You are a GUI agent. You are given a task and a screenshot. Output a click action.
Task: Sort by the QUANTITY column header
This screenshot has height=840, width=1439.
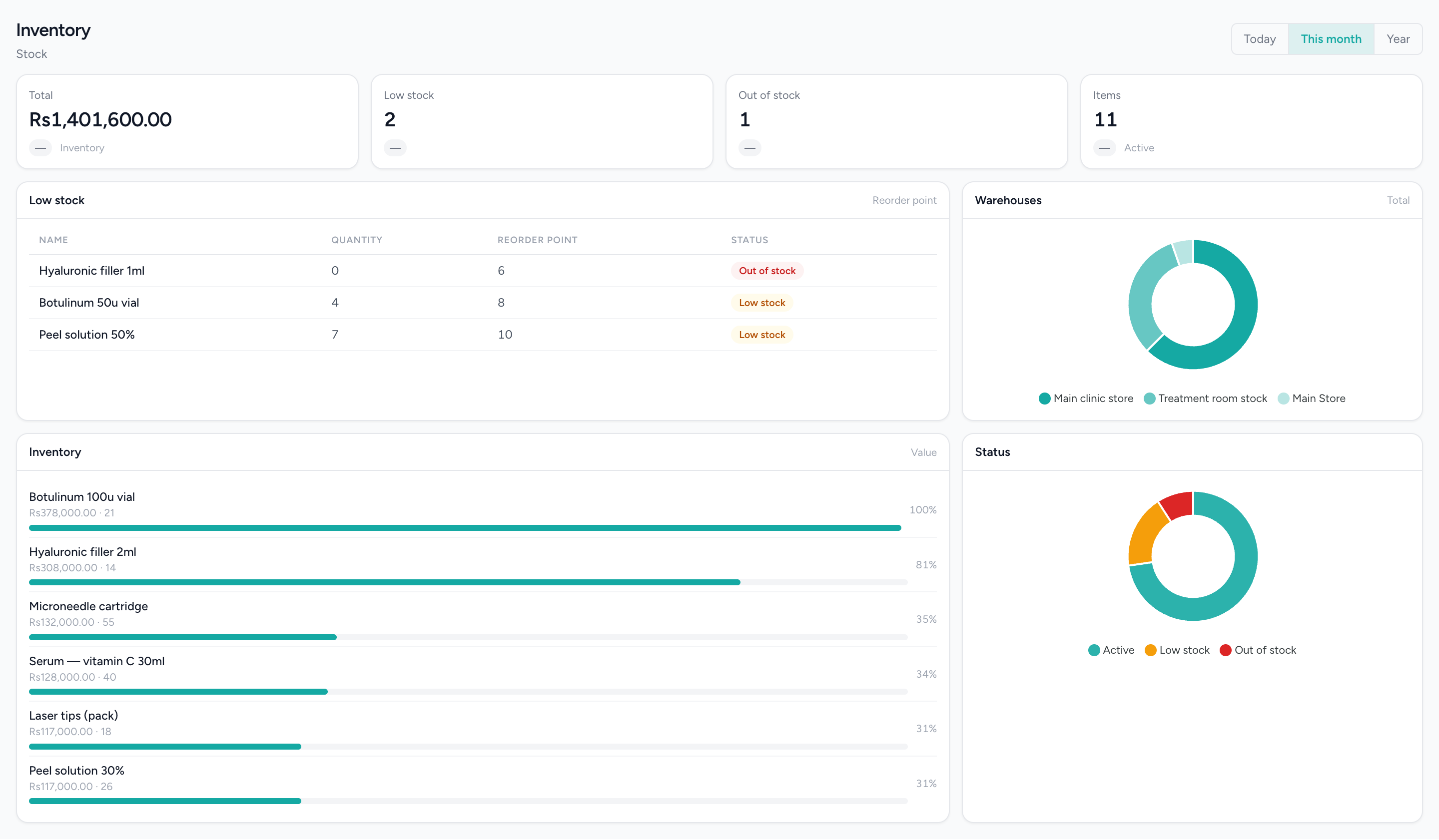click(357, 240)
